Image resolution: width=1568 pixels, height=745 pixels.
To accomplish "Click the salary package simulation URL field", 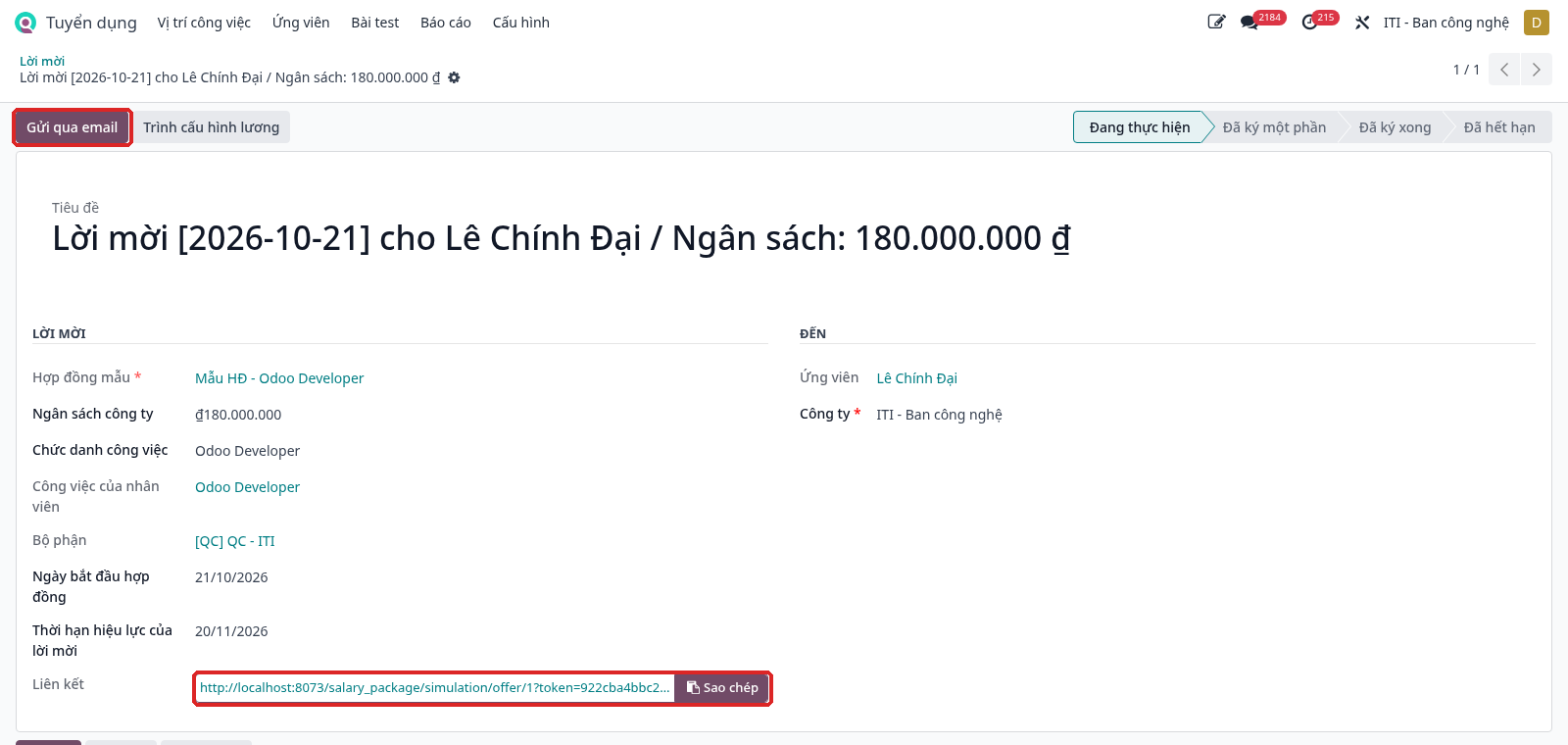I will [x=435, y=688].
